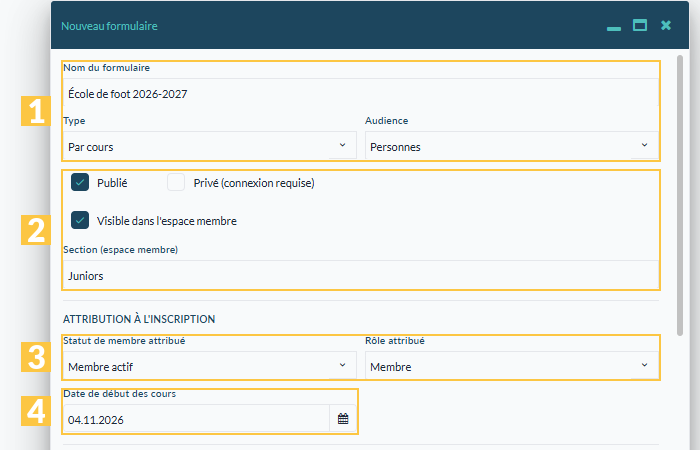
Task: Click the Date de début des cours label
Action: tap(119, 394)
